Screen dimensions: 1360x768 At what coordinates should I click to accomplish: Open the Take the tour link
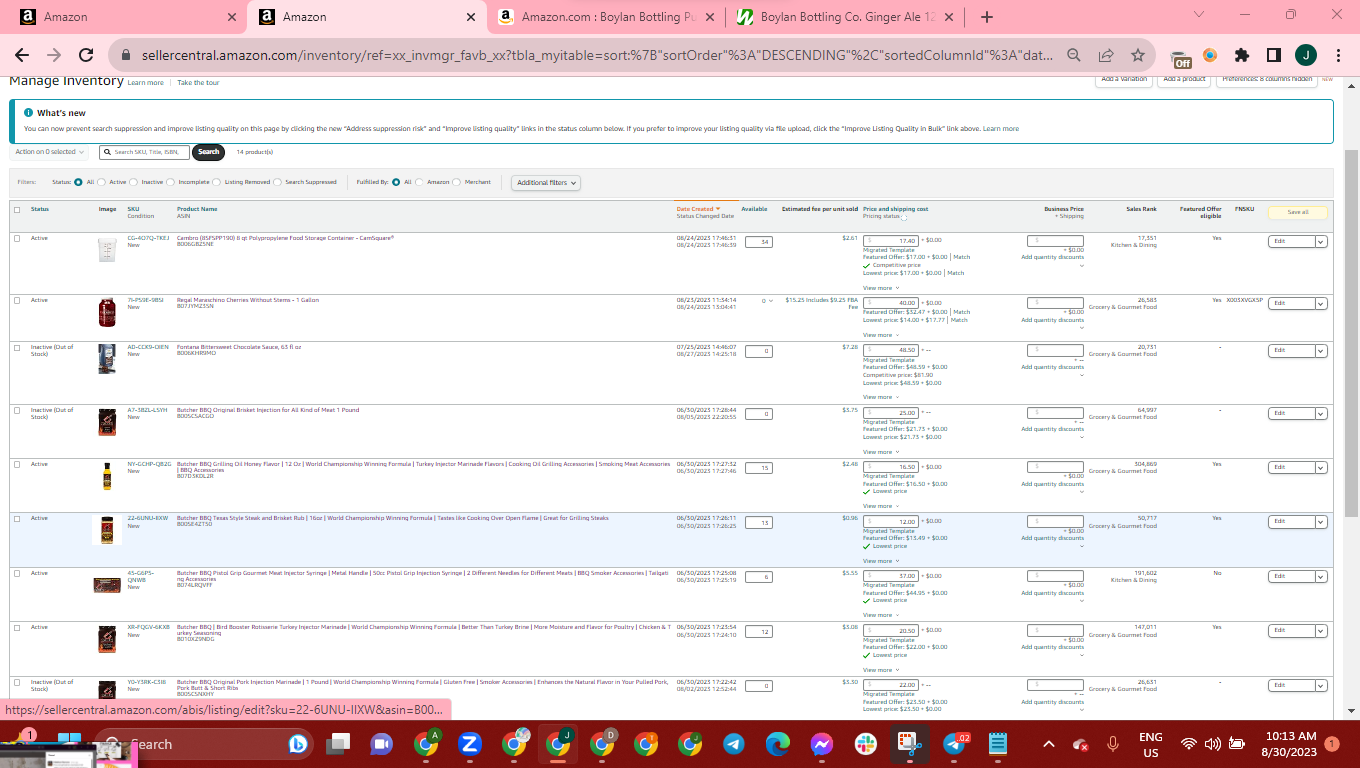coord(198,83)
